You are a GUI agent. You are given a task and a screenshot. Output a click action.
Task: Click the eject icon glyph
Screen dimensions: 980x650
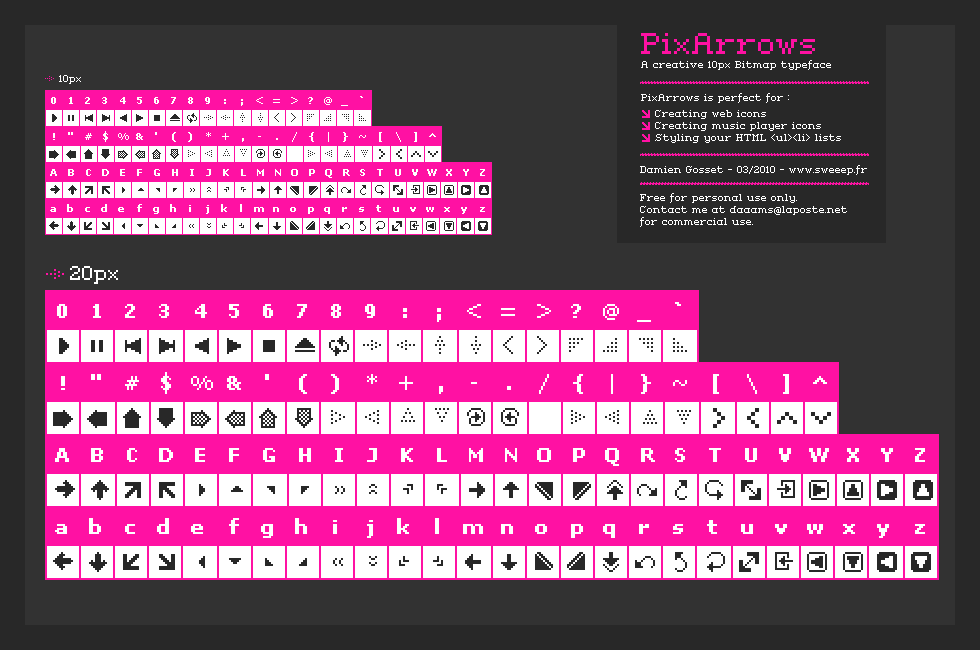coord(306,345)
